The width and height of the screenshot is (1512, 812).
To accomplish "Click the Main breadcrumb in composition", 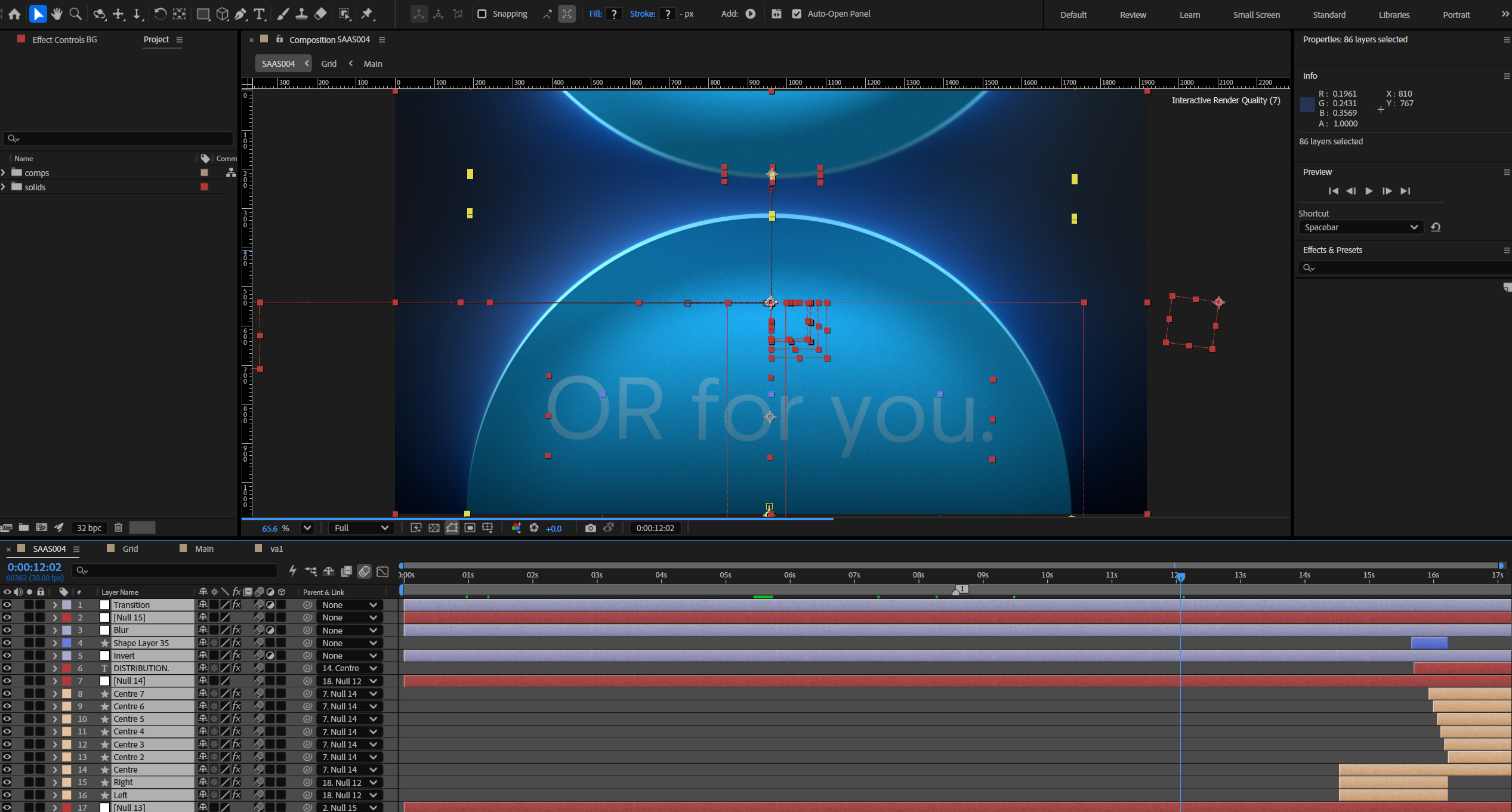I will (x=373, y=64).
